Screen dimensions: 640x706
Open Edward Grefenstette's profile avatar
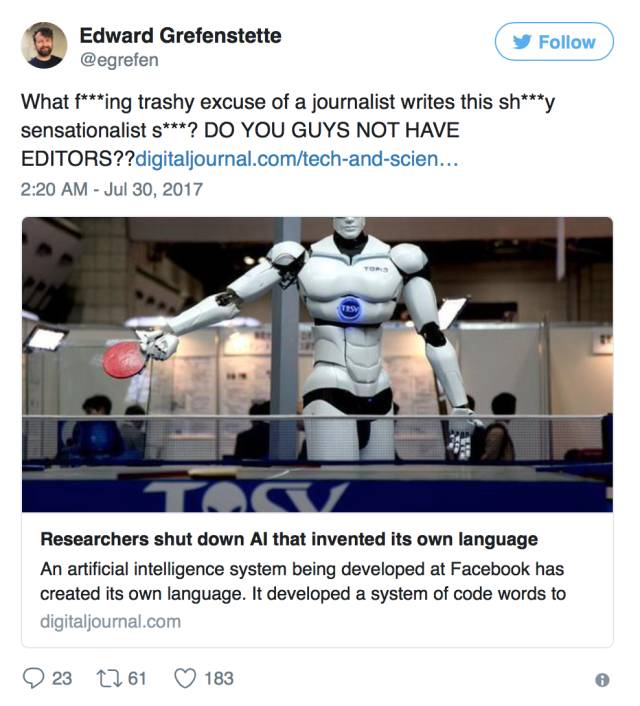click(44, 45)
